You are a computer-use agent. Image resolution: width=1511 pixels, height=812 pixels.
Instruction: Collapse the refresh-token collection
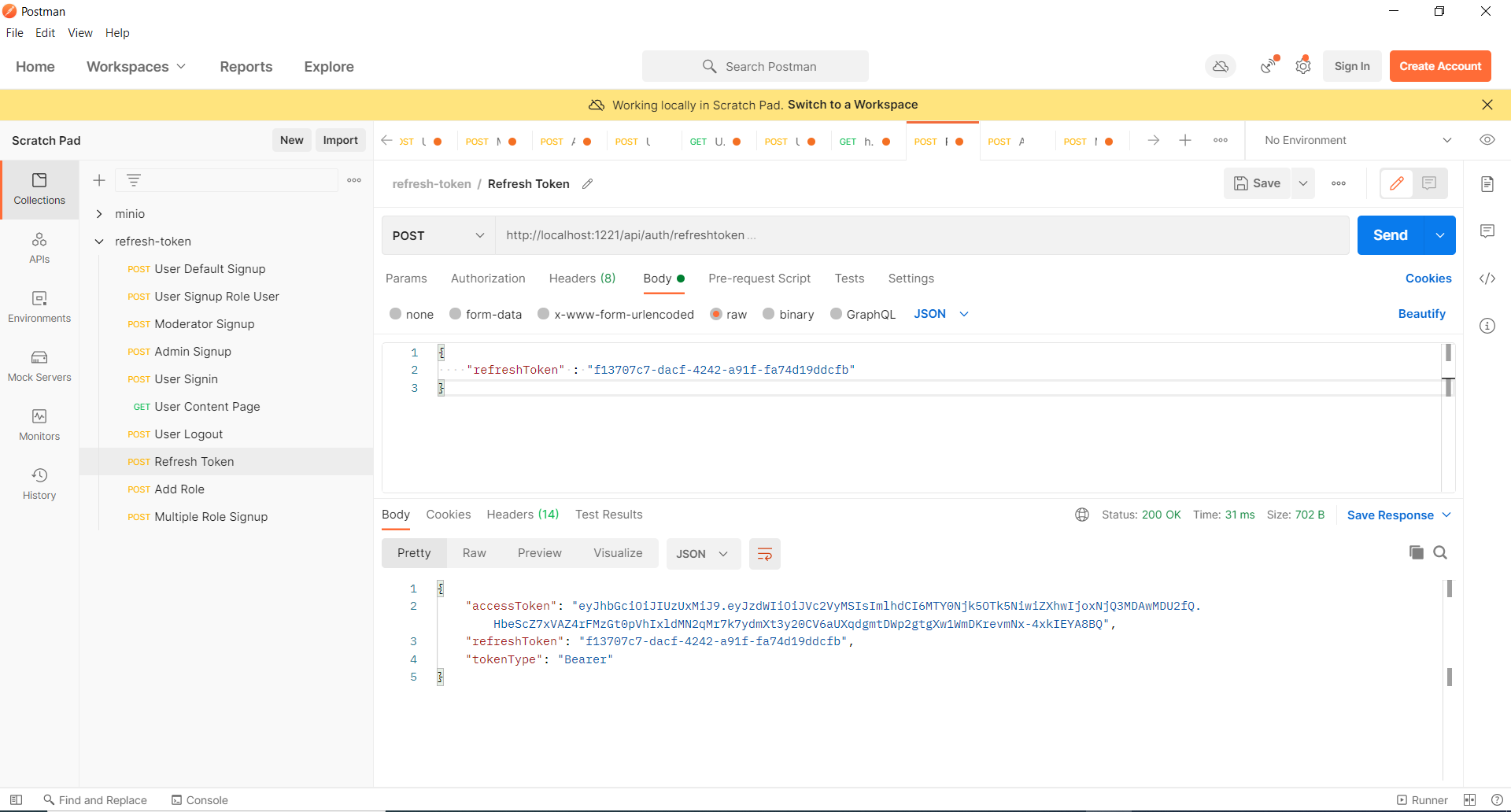pyautogui.click(x=99, y=242)
